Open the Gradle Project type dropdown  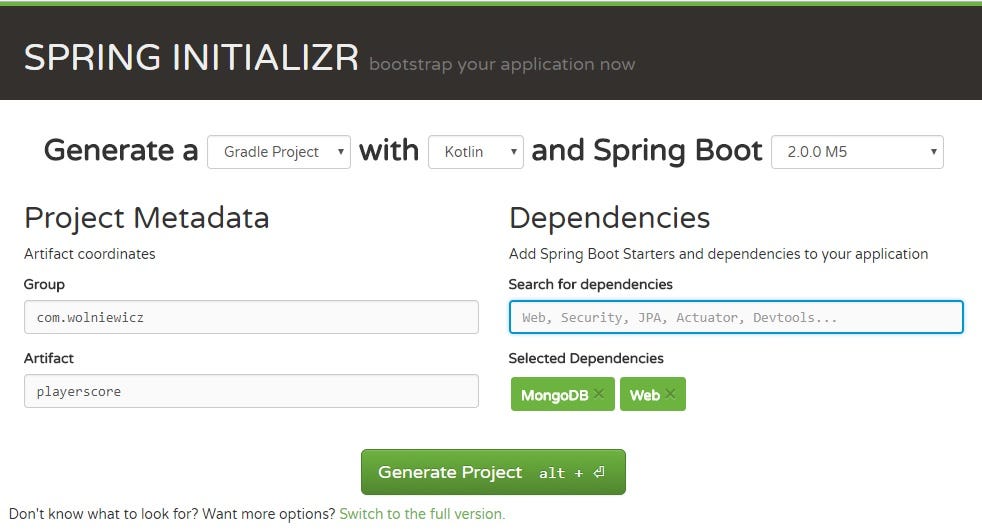click(x=279, y=152)
